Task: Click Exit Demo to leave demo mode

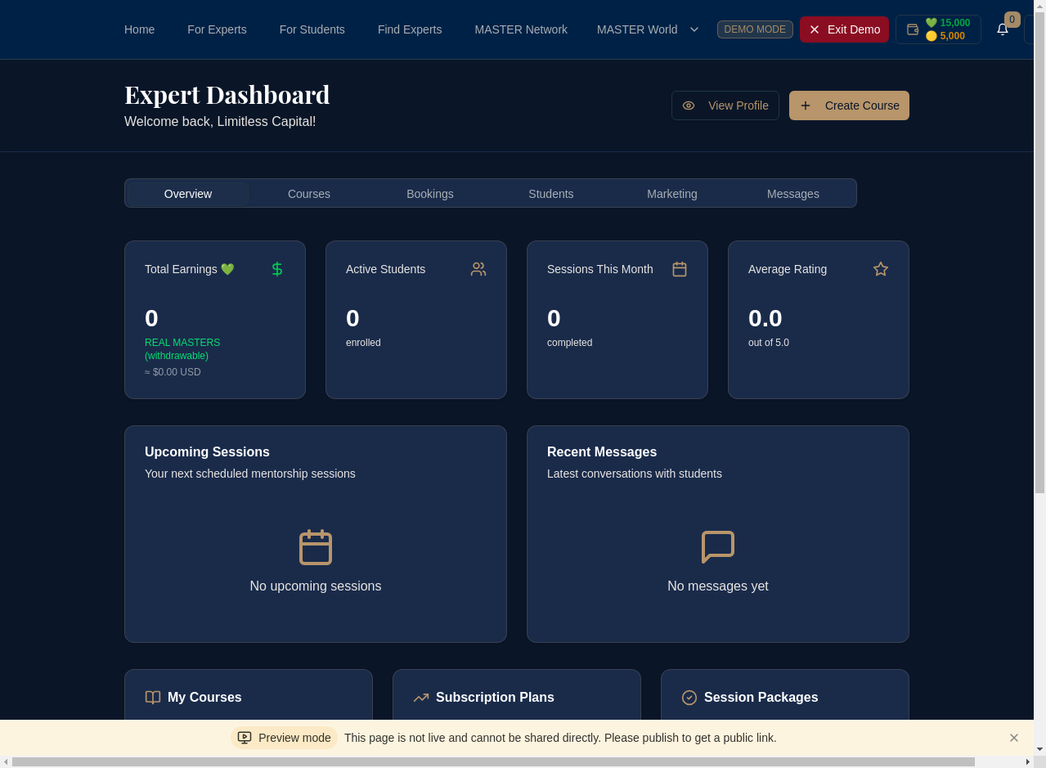Action: click(844, 29)
